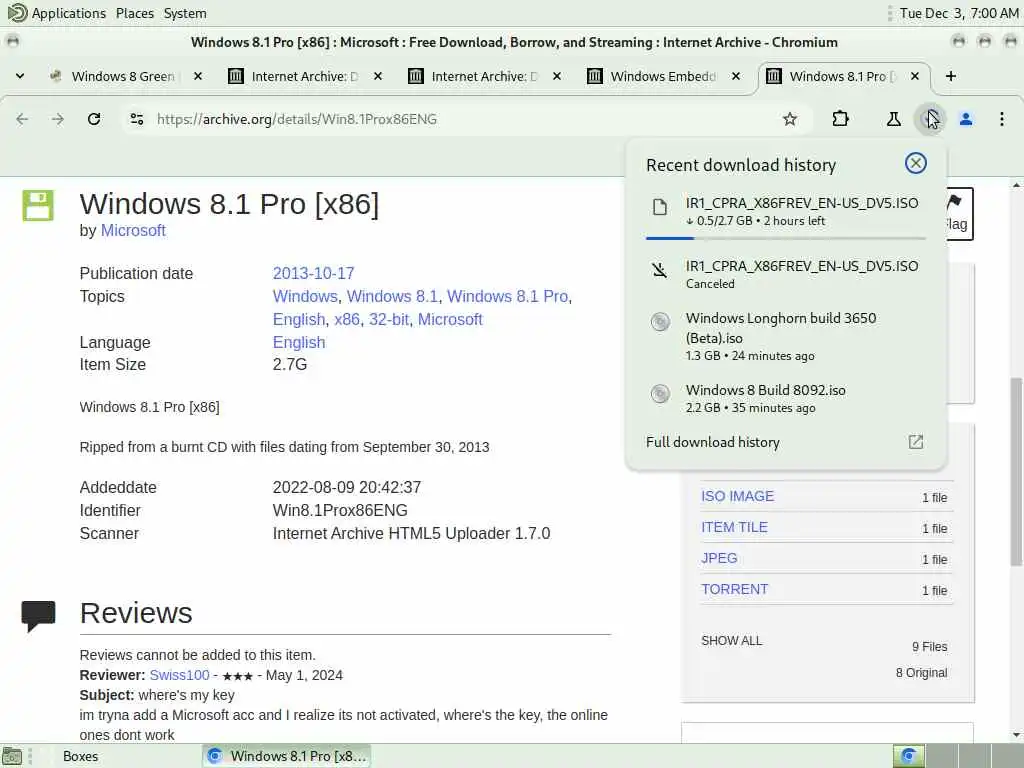
Task: Open the ITEM TILE download option
Action: tap(734, 527)
